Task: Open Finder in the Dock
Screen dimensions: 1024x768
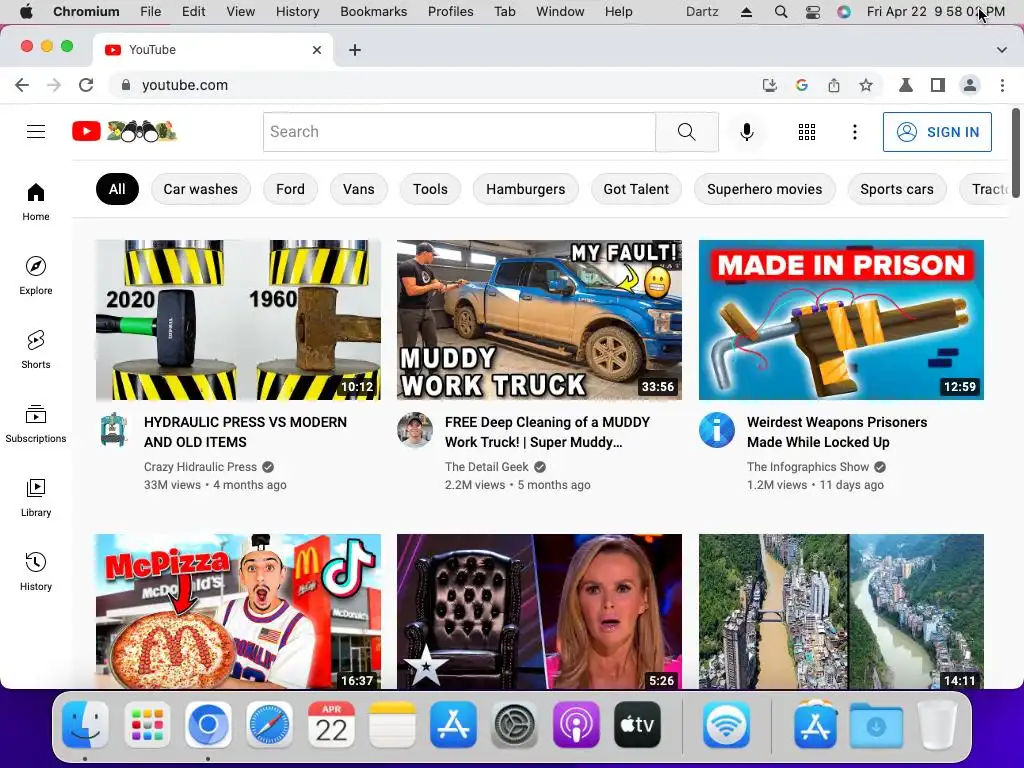Action: (x=85, y=725)
